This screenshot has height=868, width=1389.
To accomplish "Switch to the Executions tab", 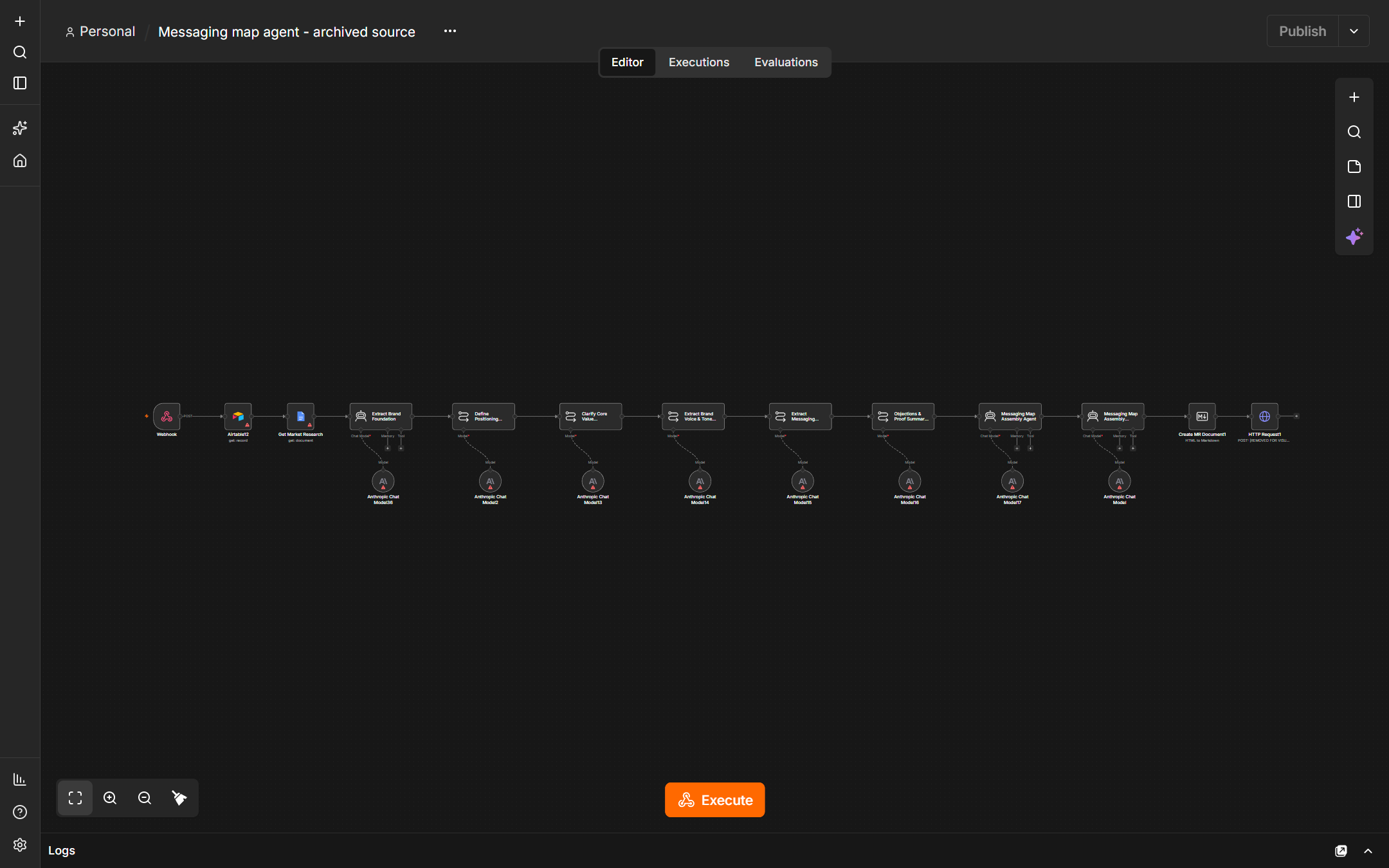I will click(699, 62).
